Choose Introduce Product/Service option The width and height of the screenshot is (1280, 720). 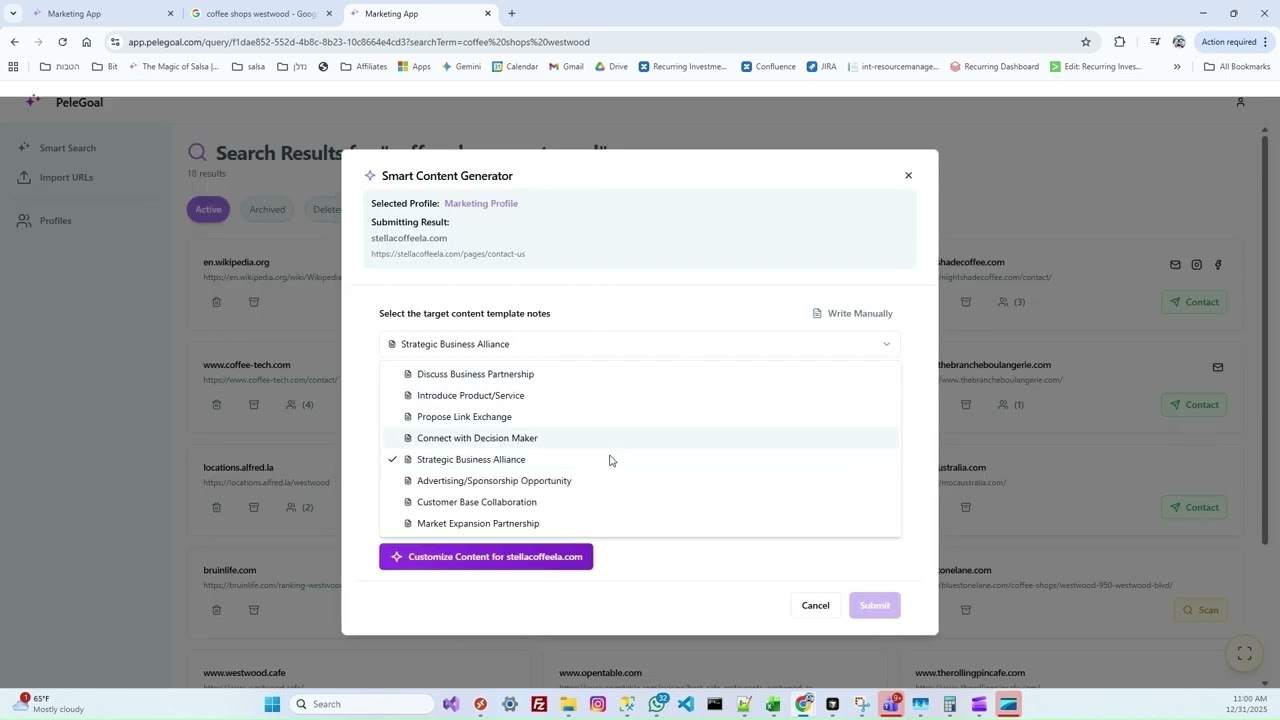point(641,395)
